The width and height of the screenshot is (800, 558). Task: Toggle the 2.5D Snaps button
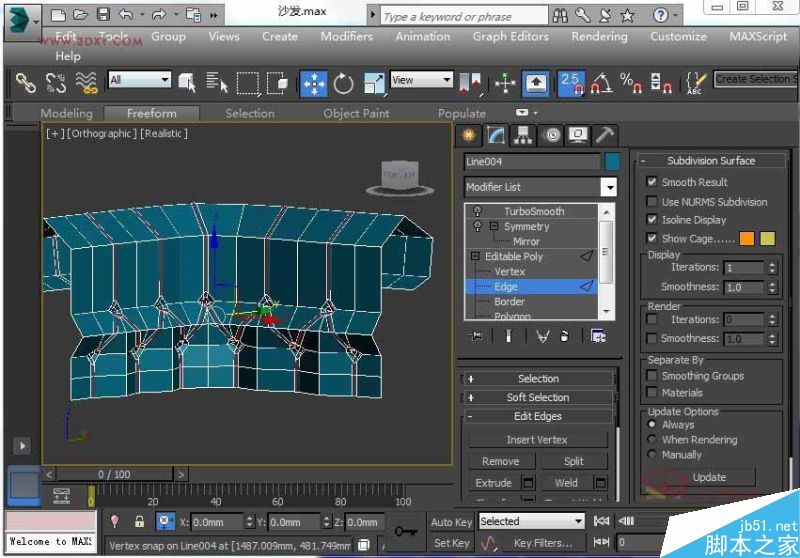[571, 83]
